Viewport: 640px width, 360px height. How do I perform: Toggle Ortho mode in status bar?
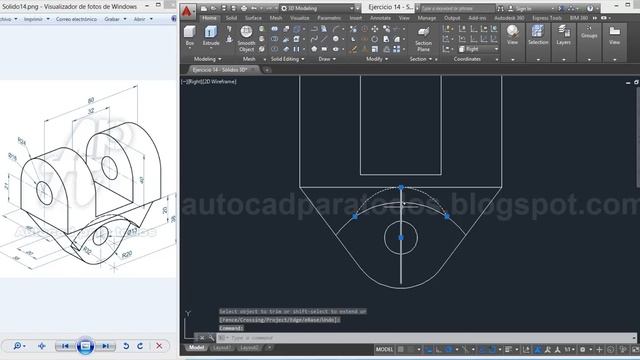438,349
